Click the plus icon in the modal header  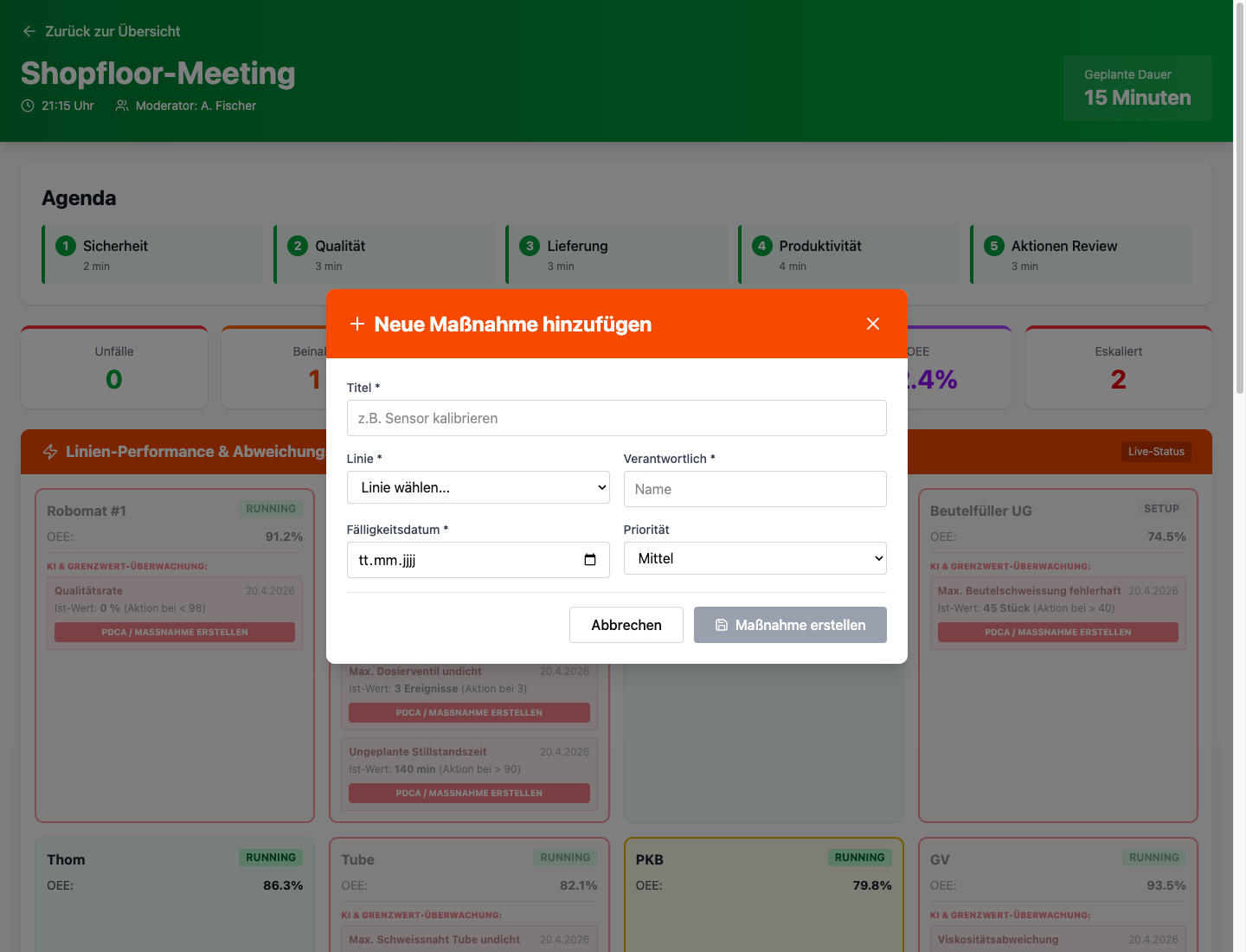coord(357,324)
